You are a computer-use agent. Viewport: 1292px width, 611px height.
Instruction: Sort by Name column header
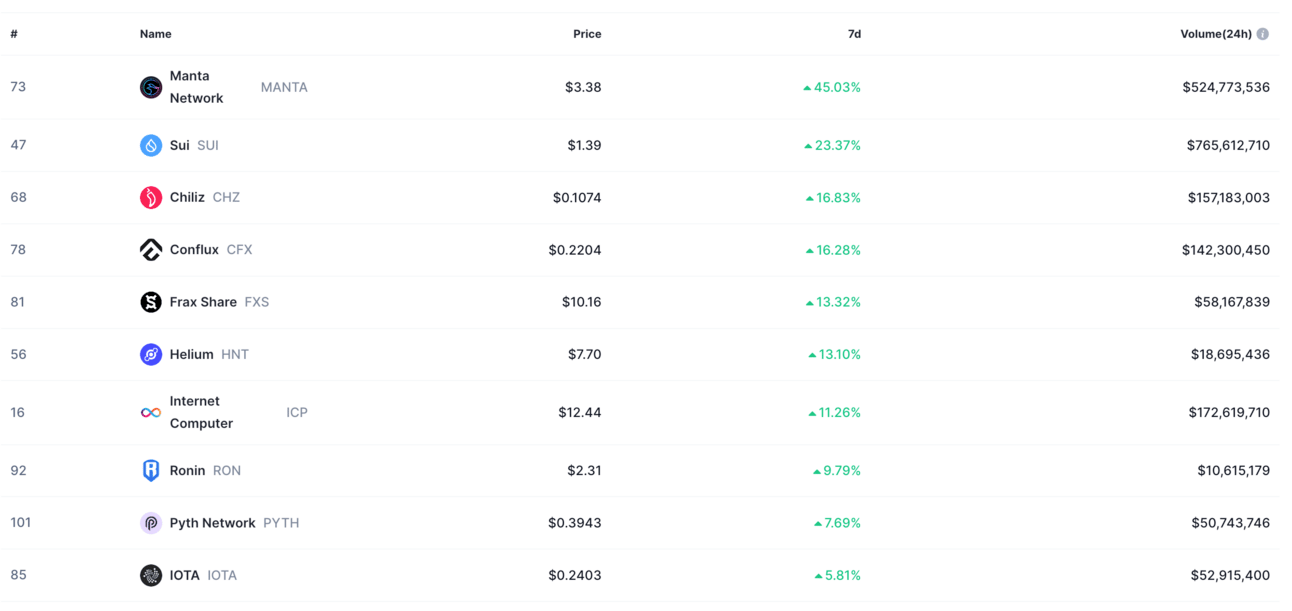155,34
